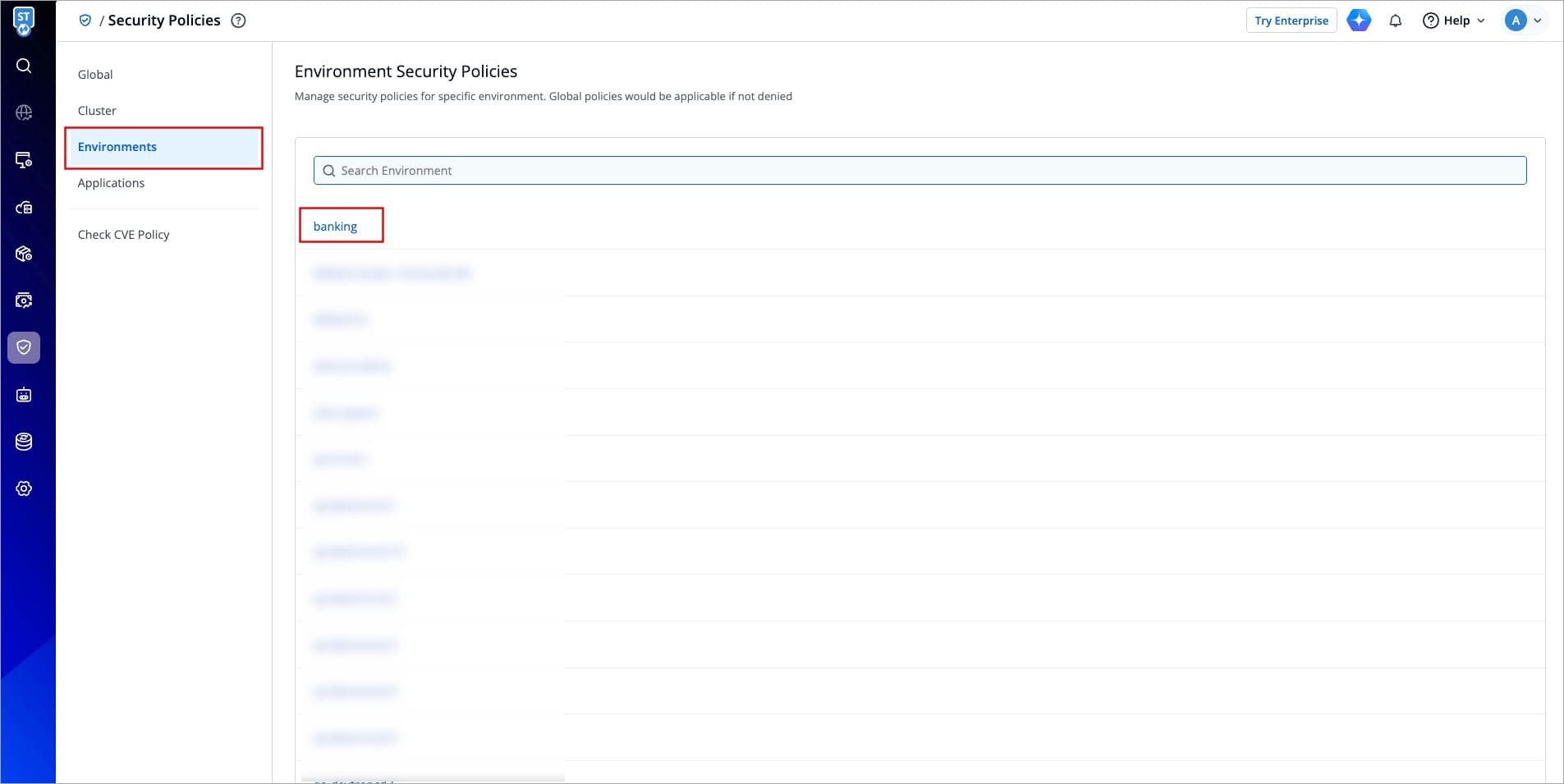Click the shield Security icon in the sidebar
The height and width of the screenshot is (784, 1564).
(24, 347)
